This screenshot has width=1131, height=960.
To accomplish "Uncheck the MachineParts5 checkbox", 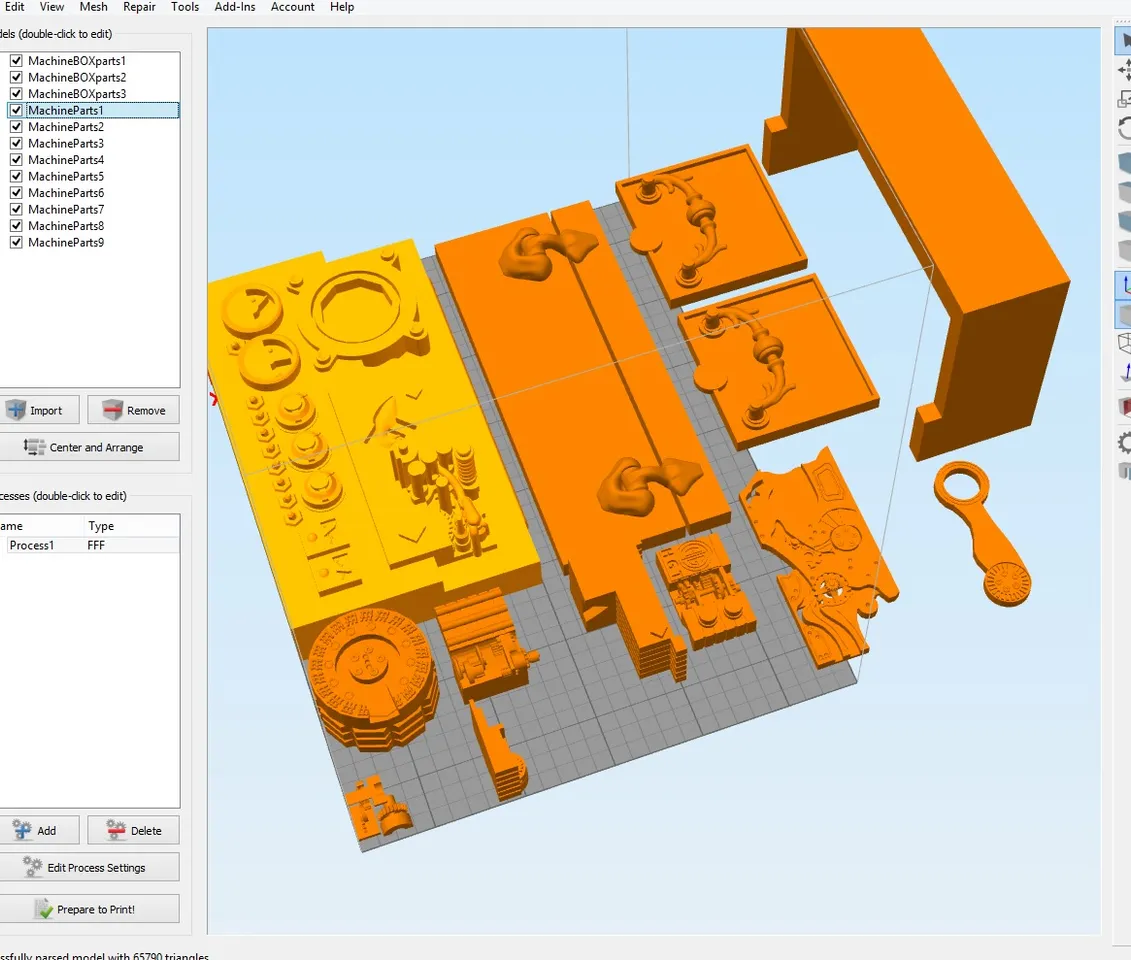I will point(16,177).
